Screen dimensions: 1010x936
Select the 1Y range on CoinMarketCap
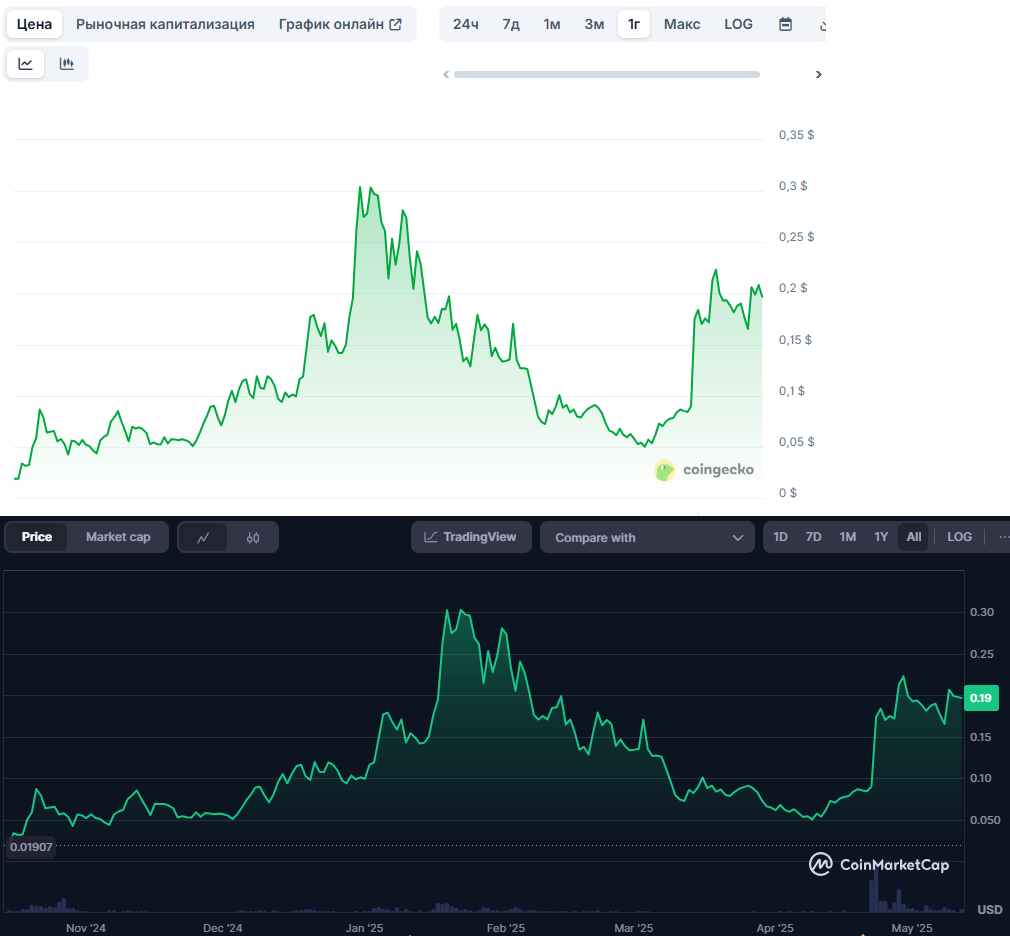[881, 536]
